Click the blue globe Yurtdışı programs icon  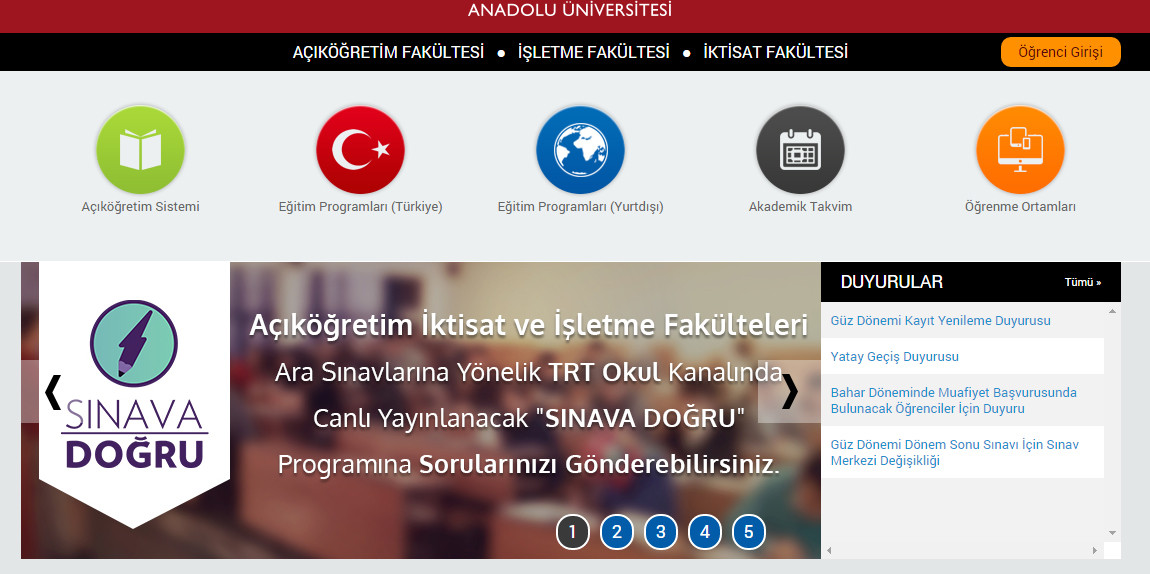point(580,150)
